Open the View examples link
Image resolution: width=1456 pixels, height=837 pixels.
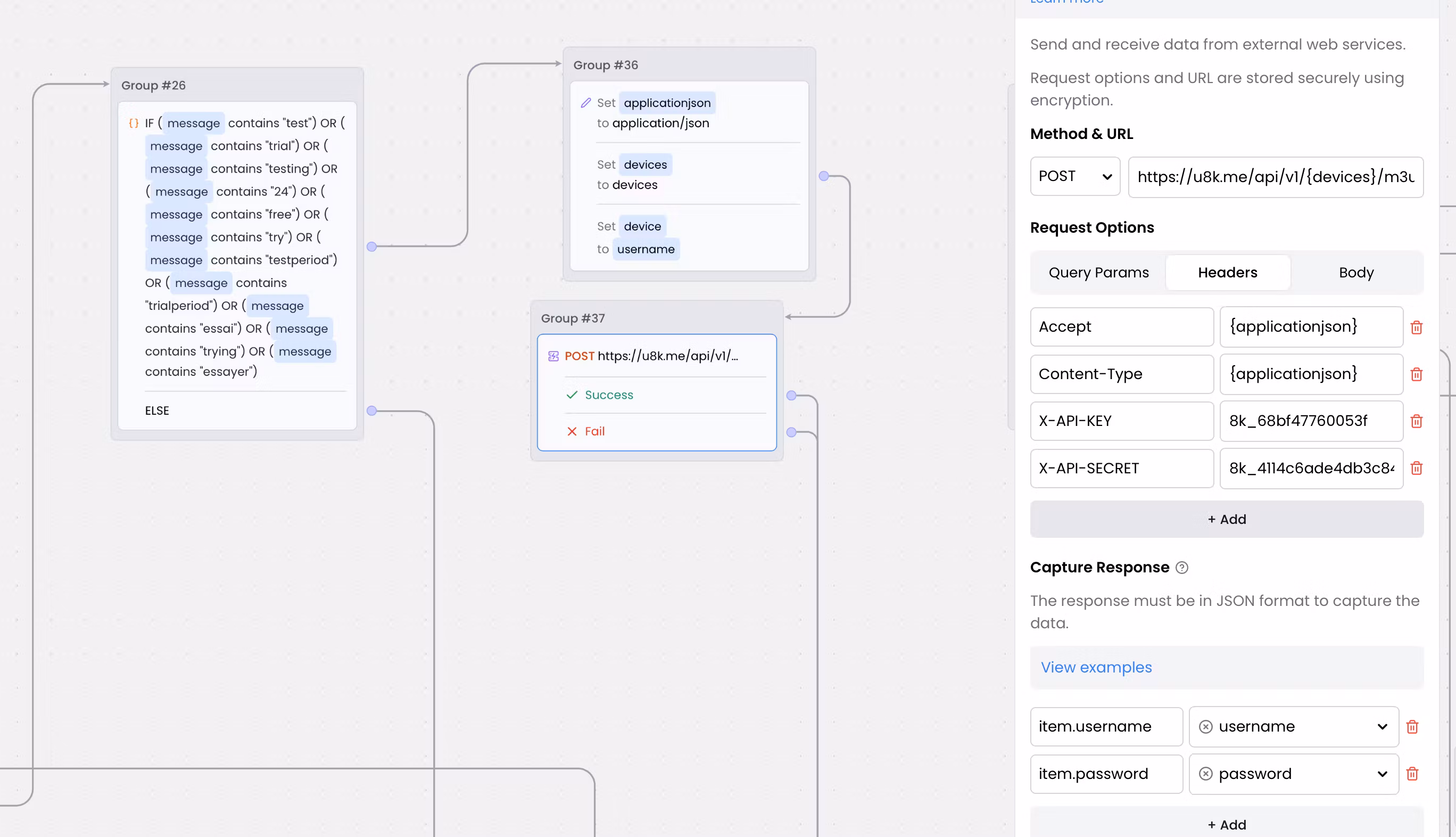pyautogui.click(x=1096, y=667)
